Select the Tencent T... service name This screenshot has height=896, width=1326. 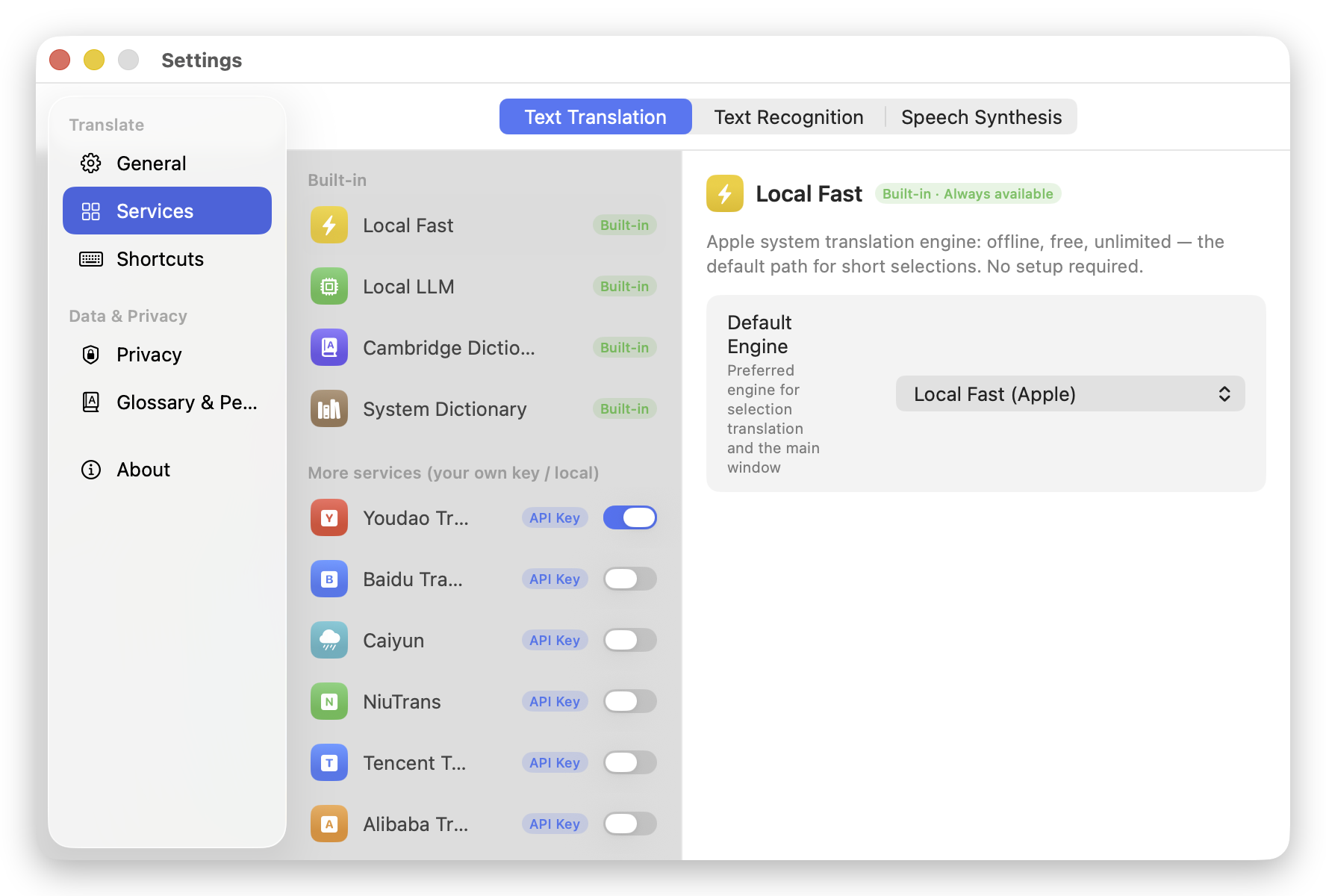pos(414,763)
